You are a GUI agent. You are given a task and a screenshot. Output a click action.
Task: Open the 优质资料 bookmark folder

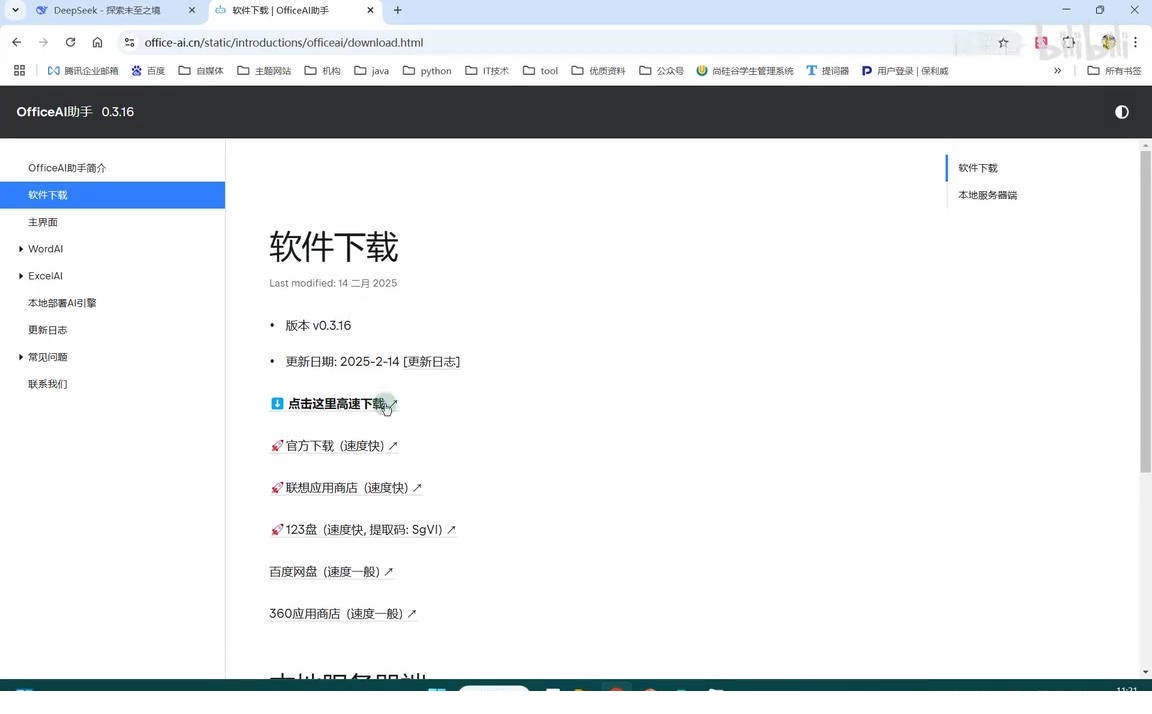[598, 71]
